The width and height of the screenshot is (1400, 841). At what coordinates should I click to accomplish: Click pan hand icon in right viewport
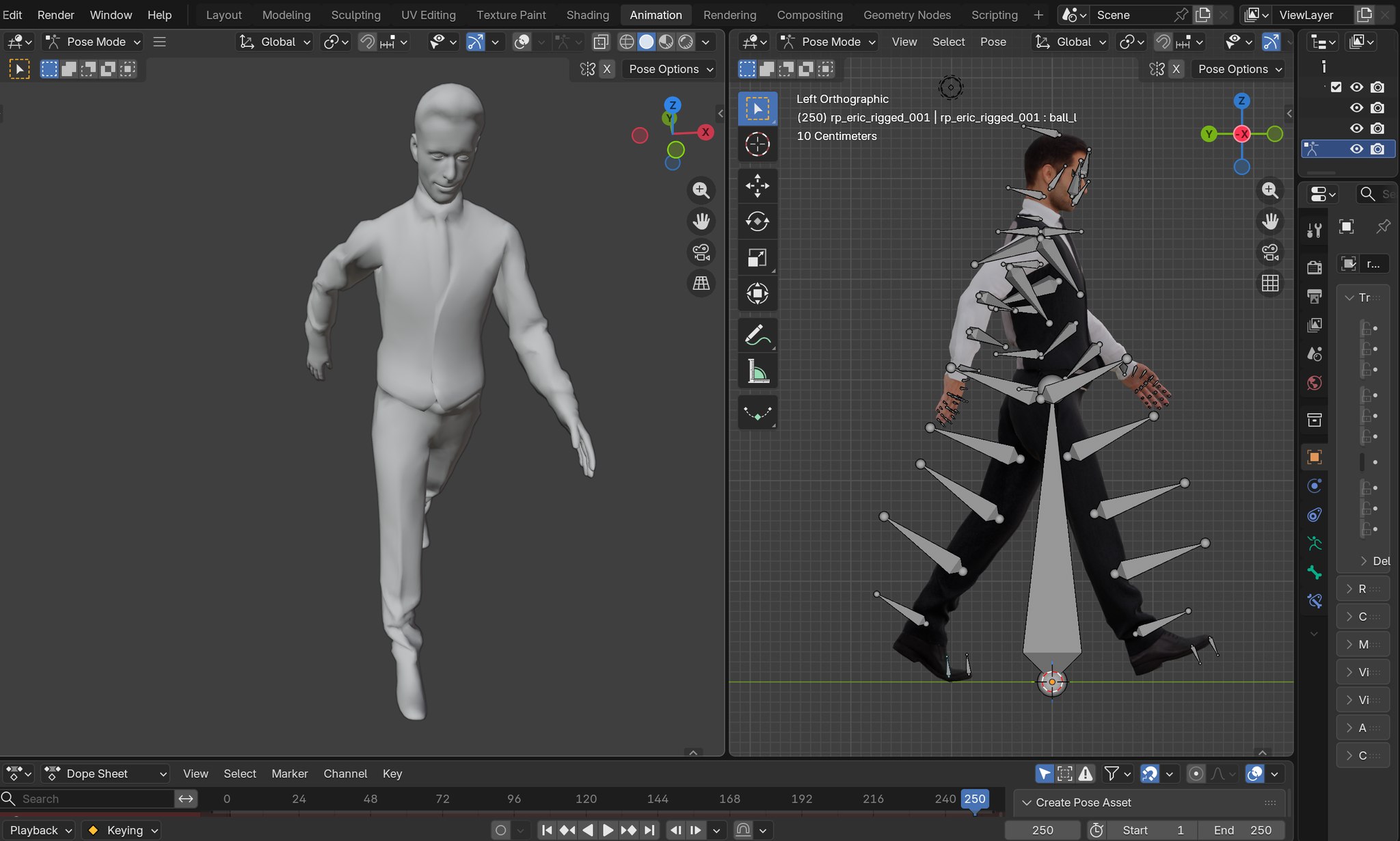tap(1270, 221)
